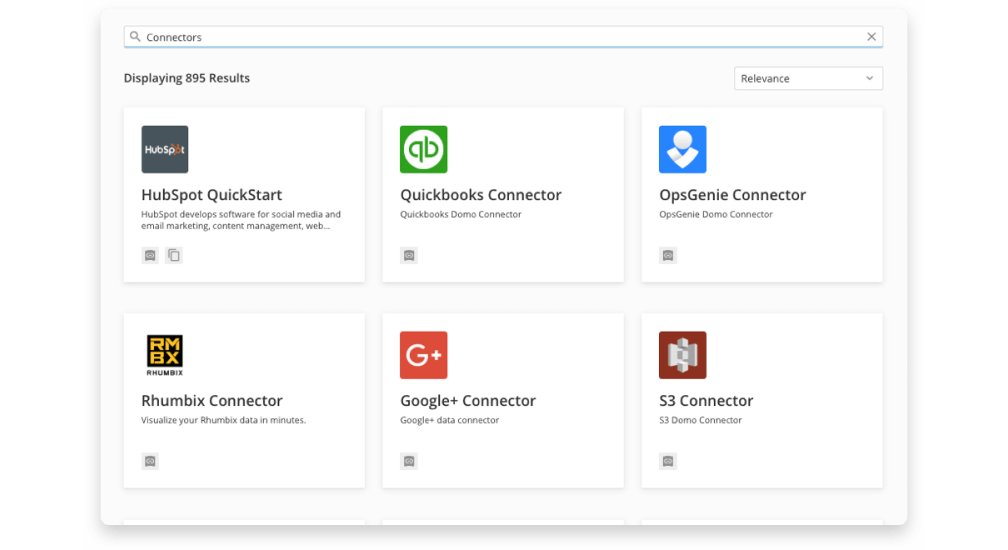
Task: Open the Relevance sort dropdown
Action: (808, 78)
